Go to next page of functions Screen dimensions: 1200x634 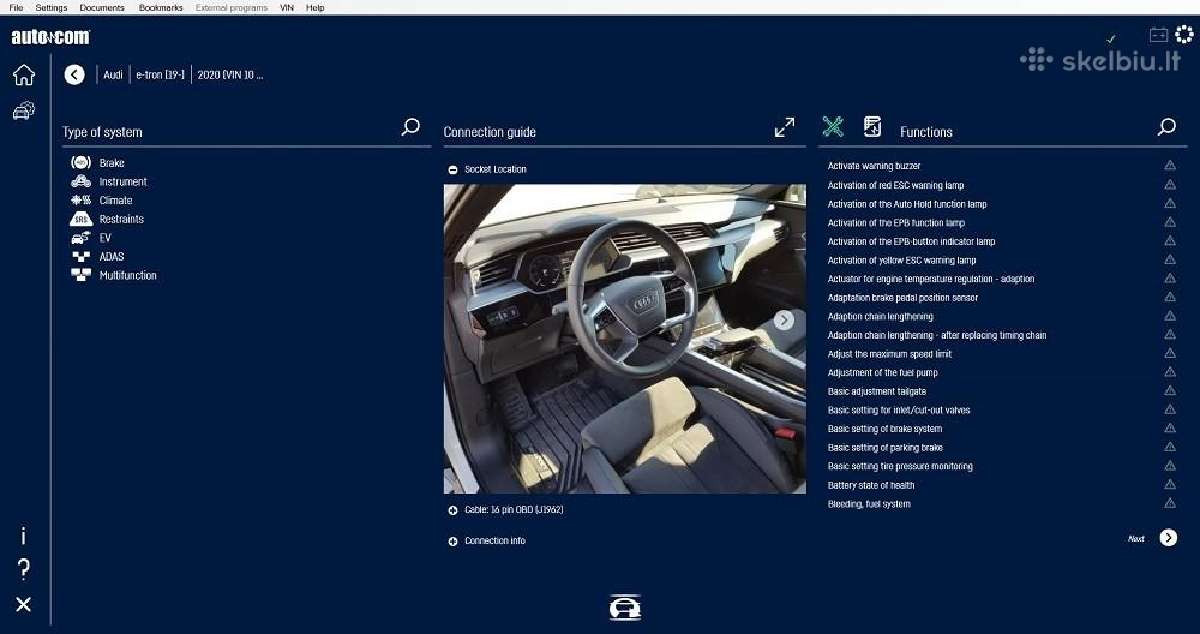point(1168,538)
